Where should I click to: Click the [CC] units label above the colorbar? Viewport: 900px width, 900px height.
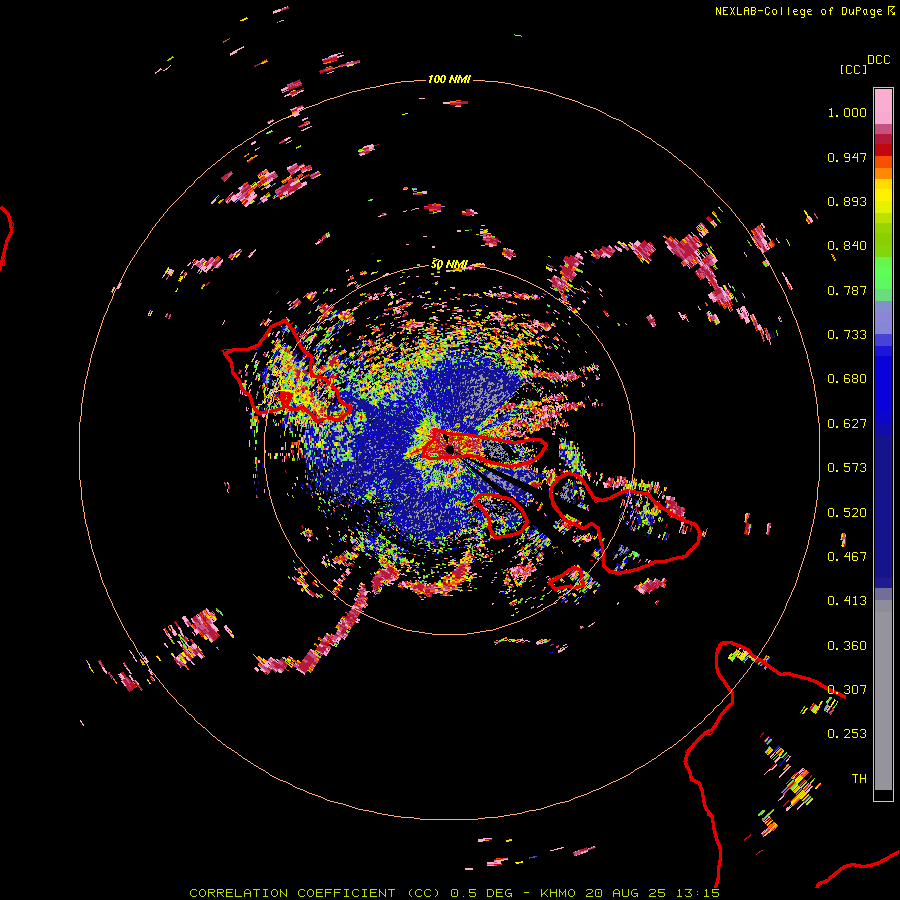pos(853,69)
